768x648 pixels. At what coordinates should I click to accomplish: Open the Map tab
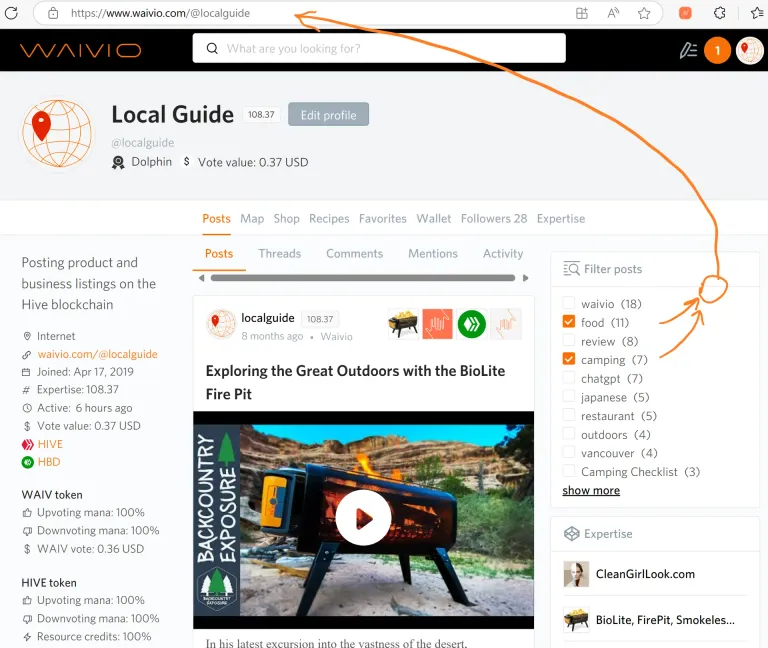(252, 218)
